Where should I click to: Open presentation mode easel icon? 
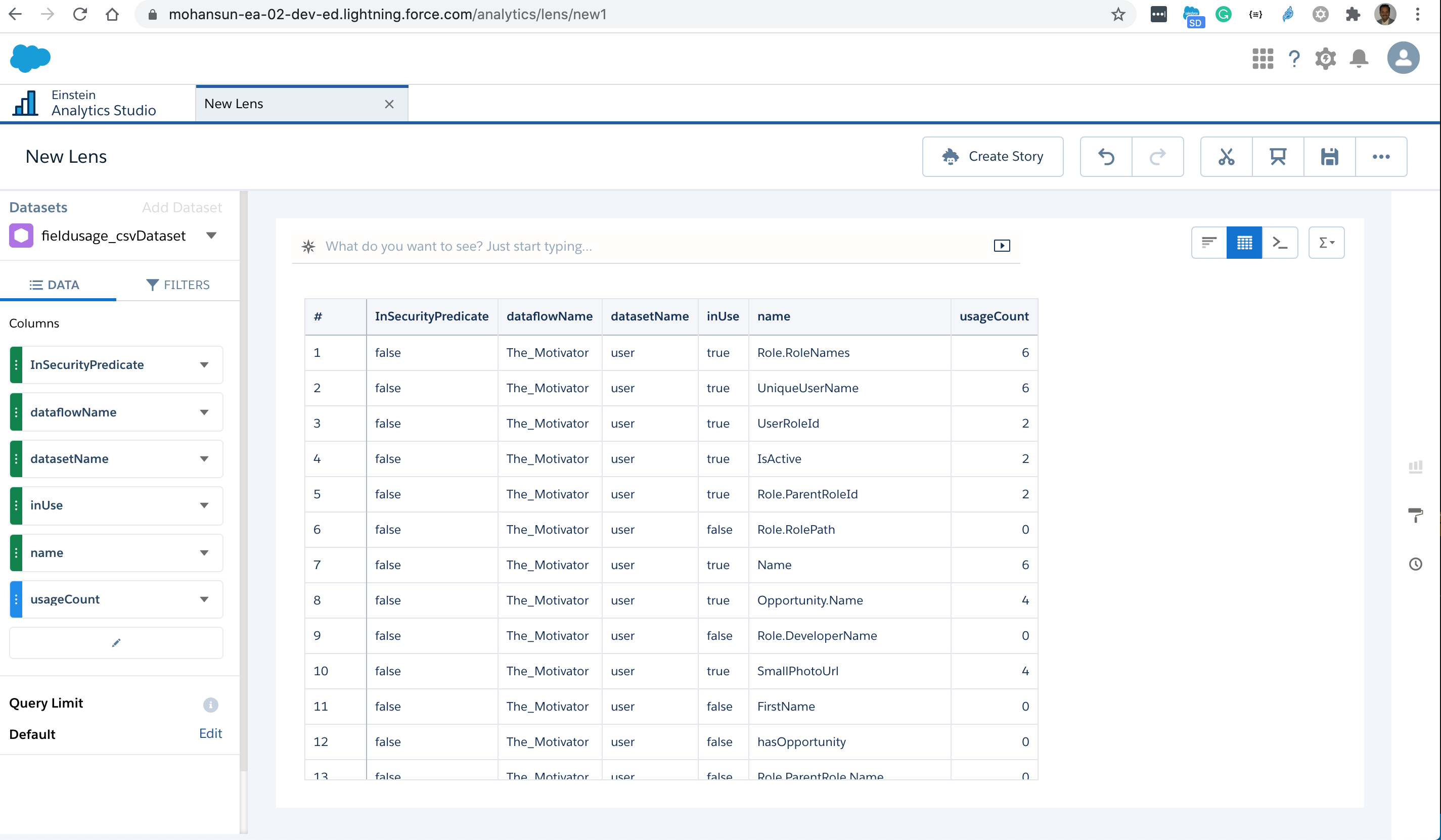pos(1278,157)
